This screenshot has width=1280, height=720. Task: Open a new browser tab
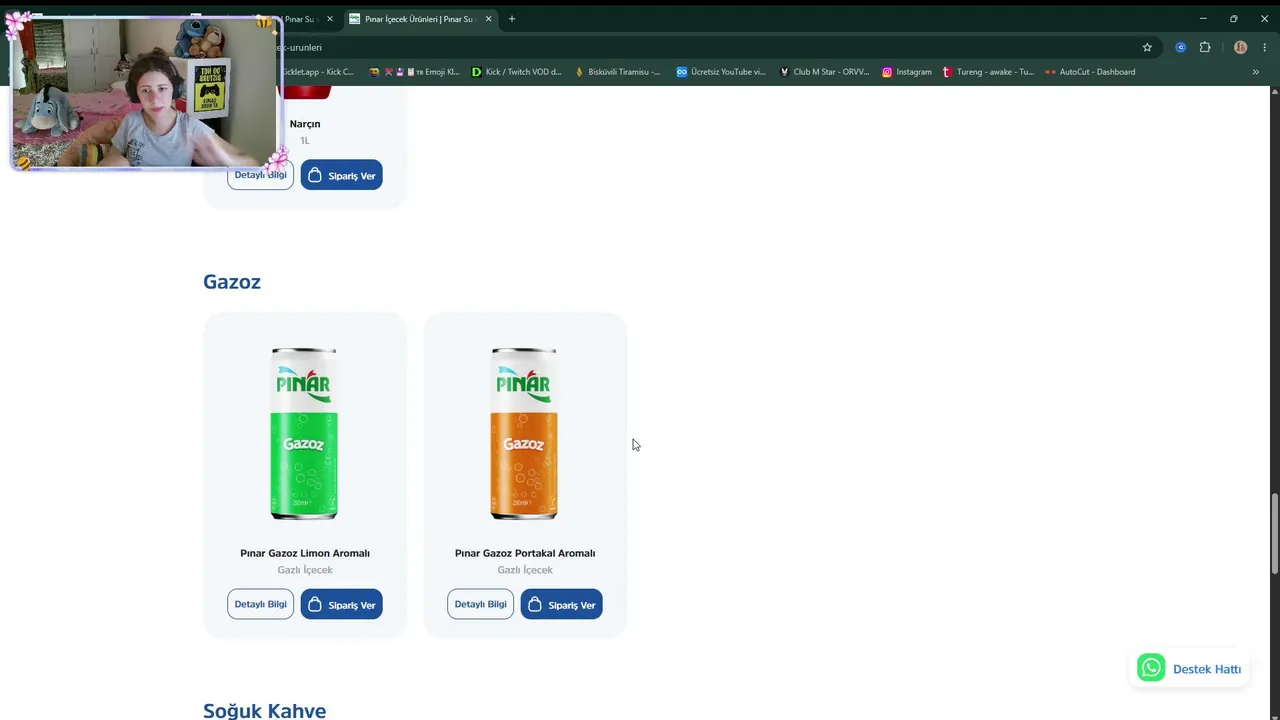click(x=512, y=19)
